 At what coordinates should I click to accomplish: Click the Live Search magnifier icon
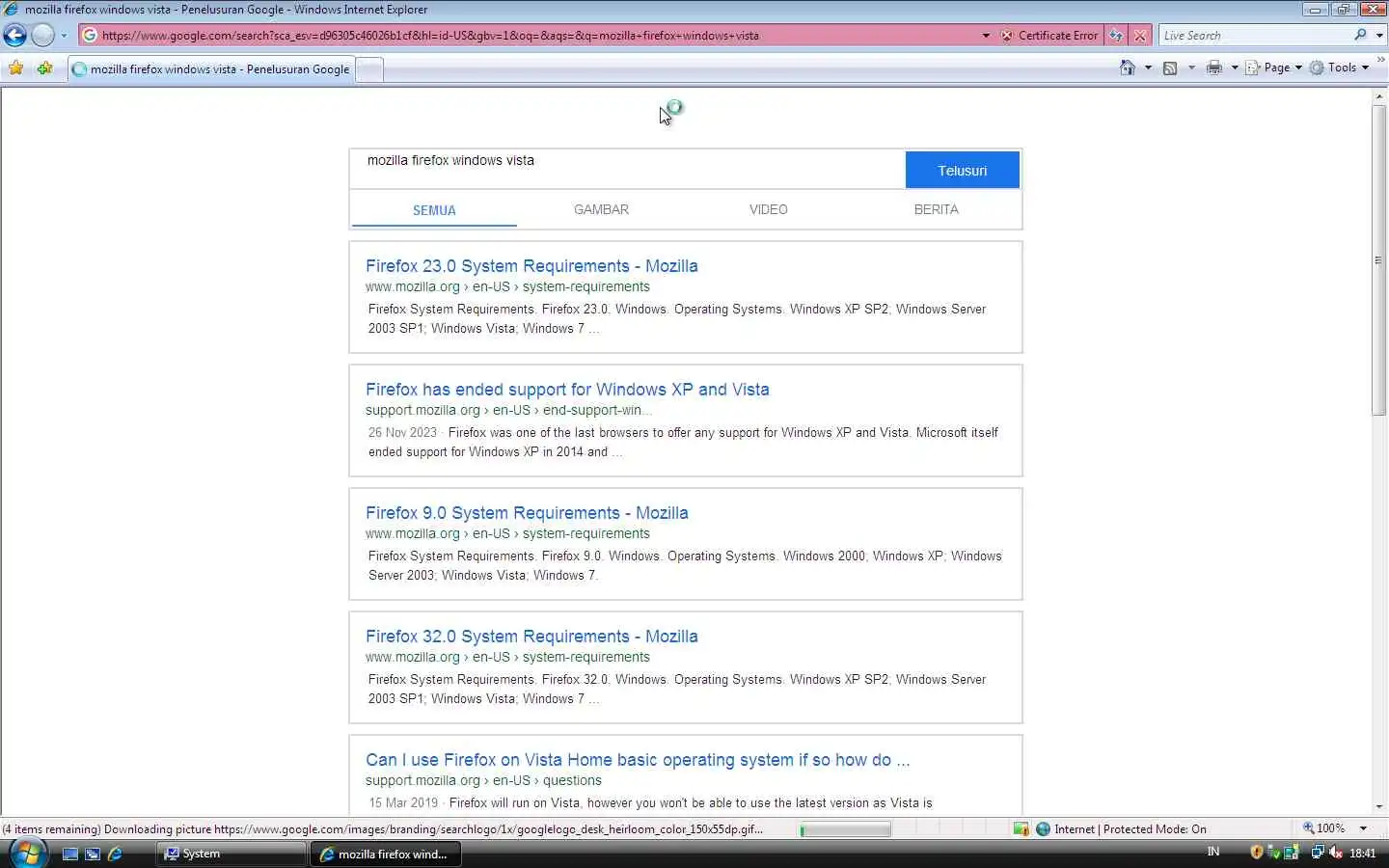[x=1360, y=35]
